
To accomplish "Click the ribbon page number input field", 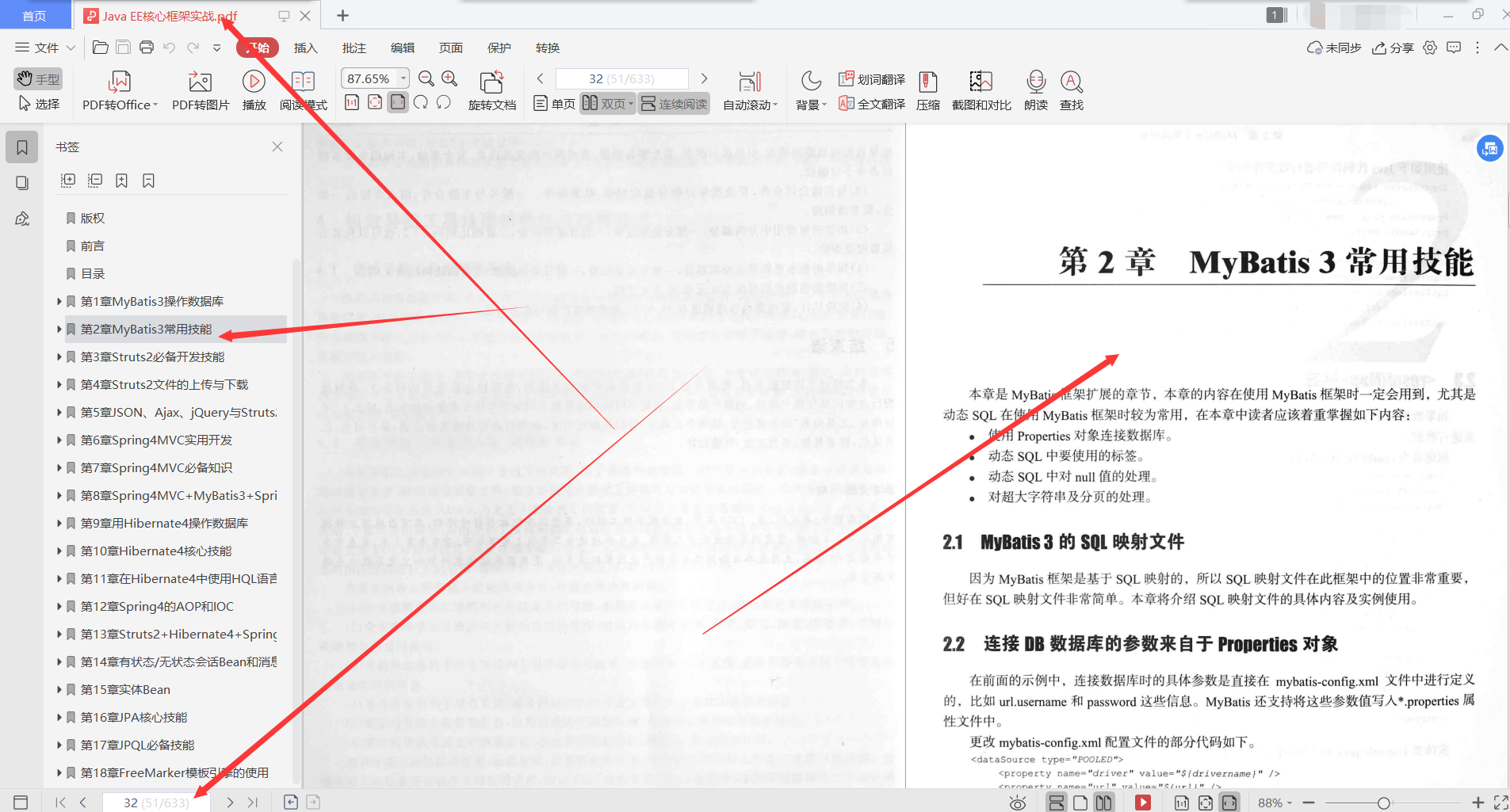I will coord(621,78).
